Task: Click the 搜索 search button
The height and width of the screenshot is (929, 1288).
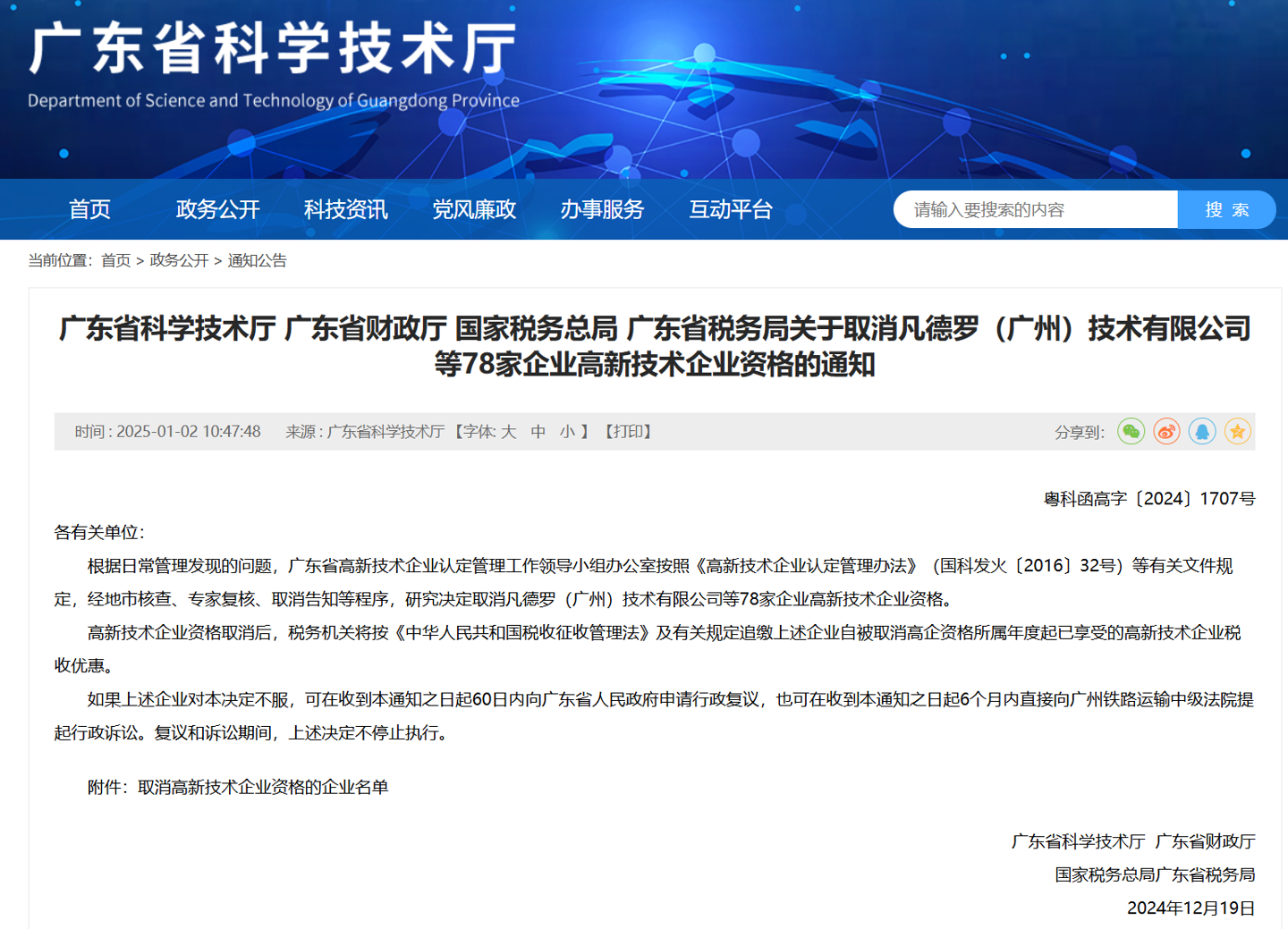Action: pos(1227,208)
